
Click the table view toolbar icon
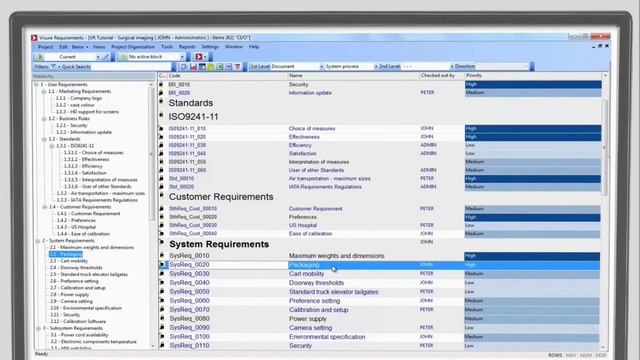point(202,67)
